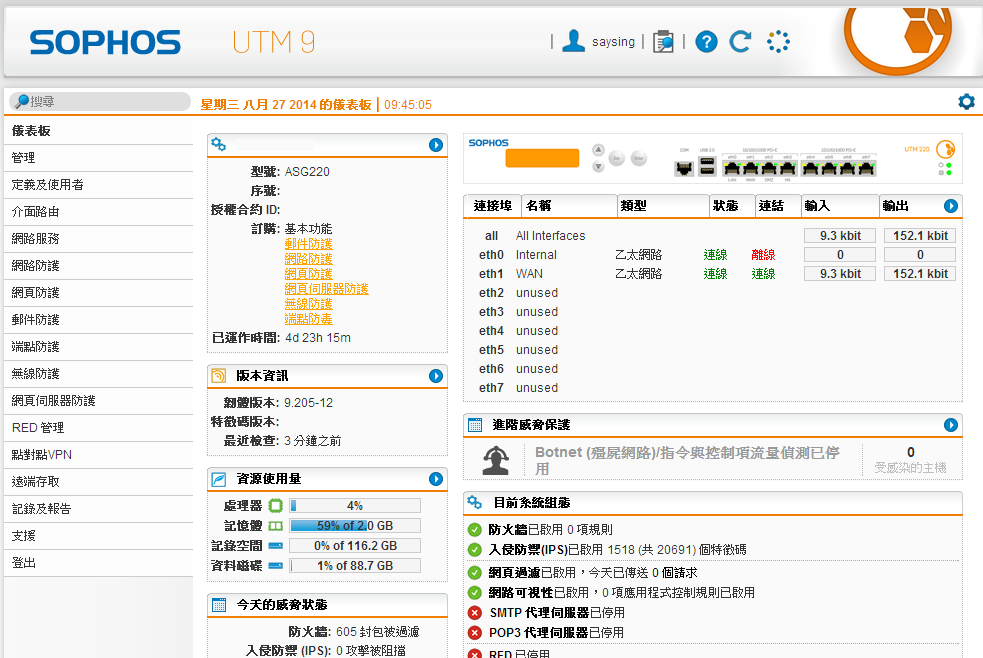Click the 今天的威脅狀態 calendar icon
The width and height of the screenshot is (983, 658).
pyautogui.click(x=219, y=605)
